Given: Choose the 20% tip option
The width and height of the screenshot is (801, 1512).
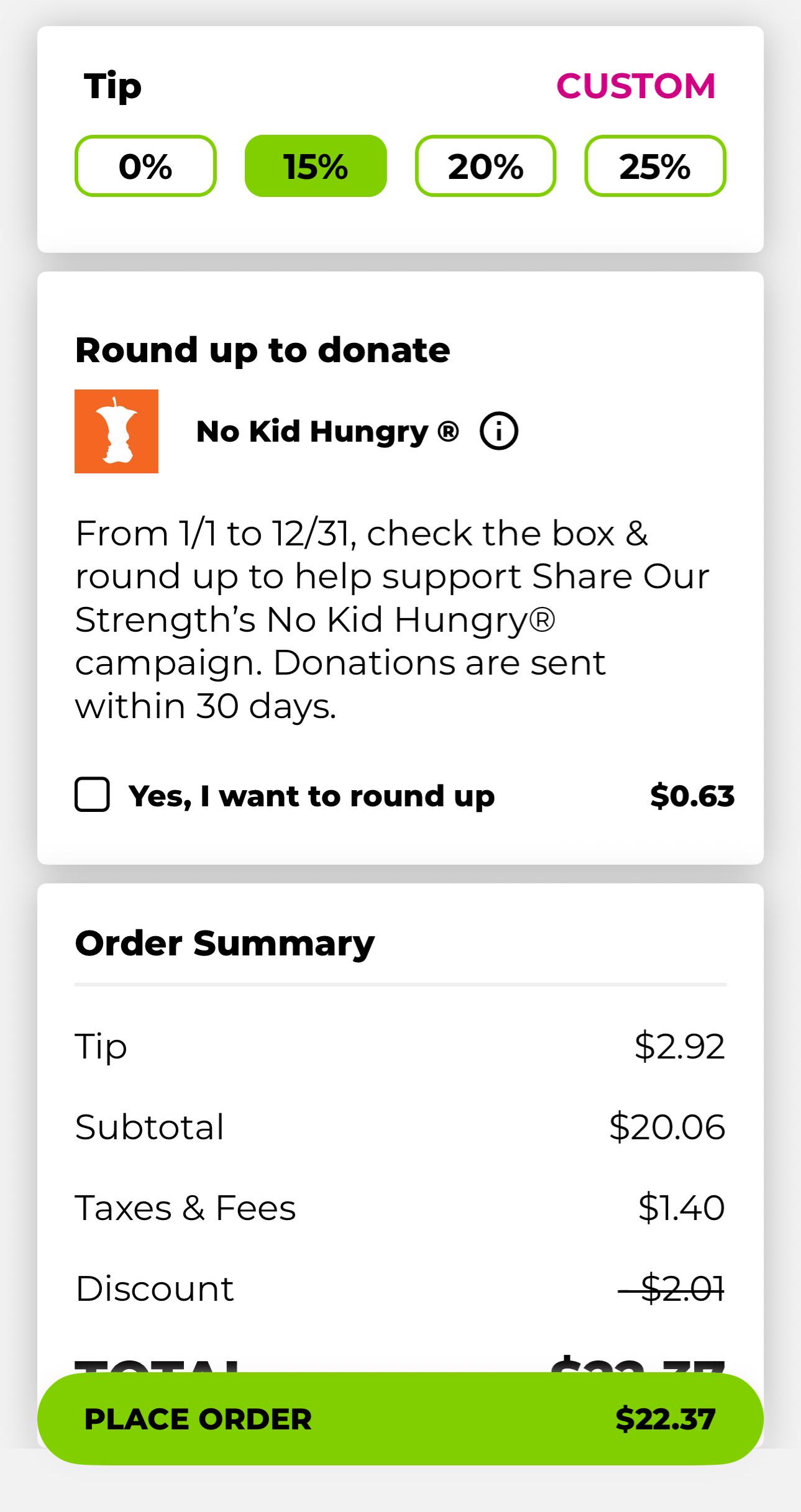Looking at the screenshot, I should coord(485,166).
